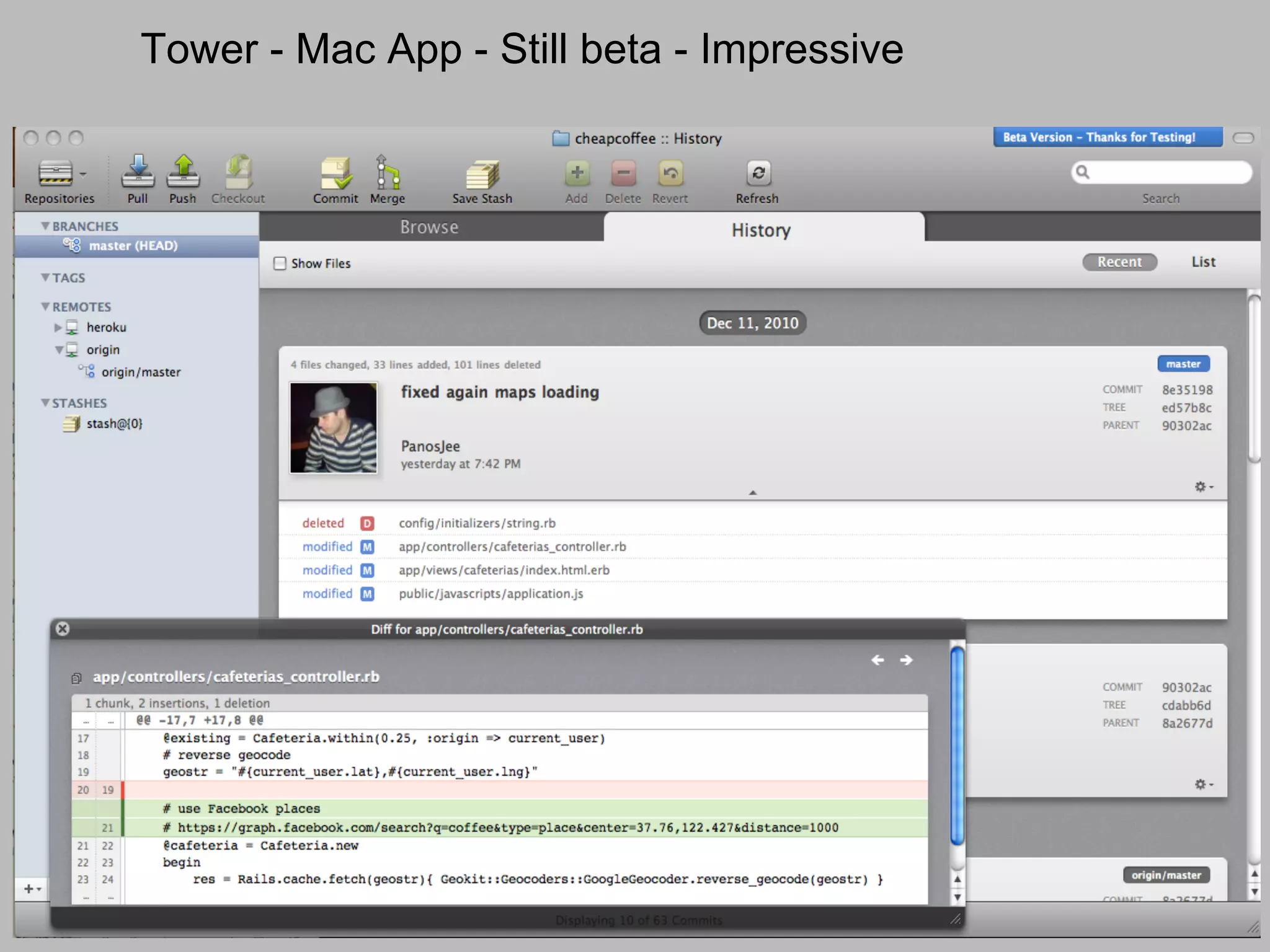The width and height of the screenshot is (1270, 952).
Task: Open the Repositories icon
Action: click(x=56, y=174)
